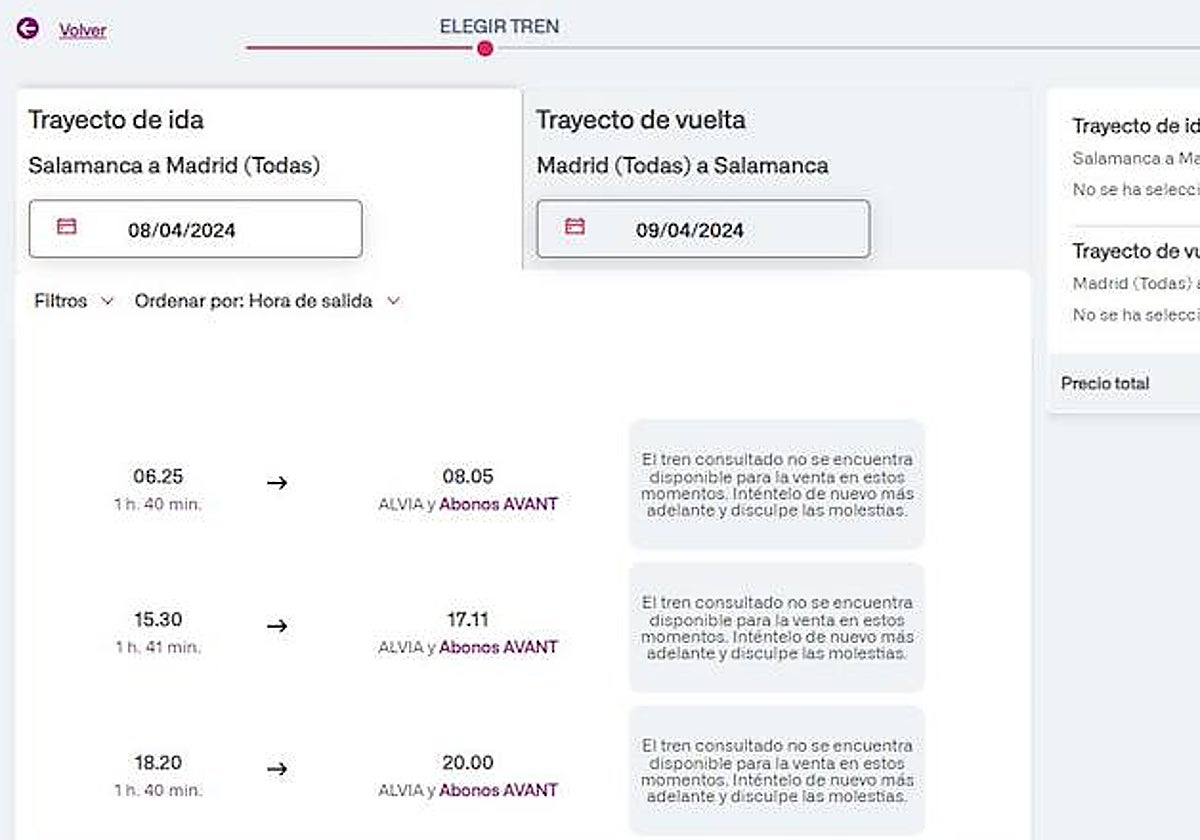
Task: Click the arrow icon on 15.30 train
Action: tap(277, 626)
